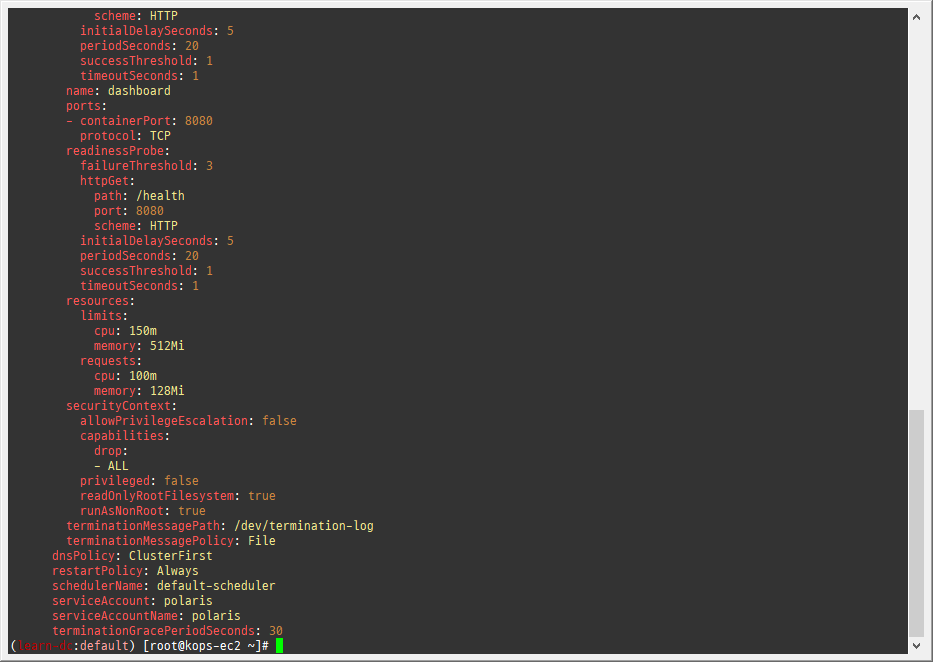Screen dimensions: 933x662
Task: Click the /health probe path text
Action: (160, 195)
